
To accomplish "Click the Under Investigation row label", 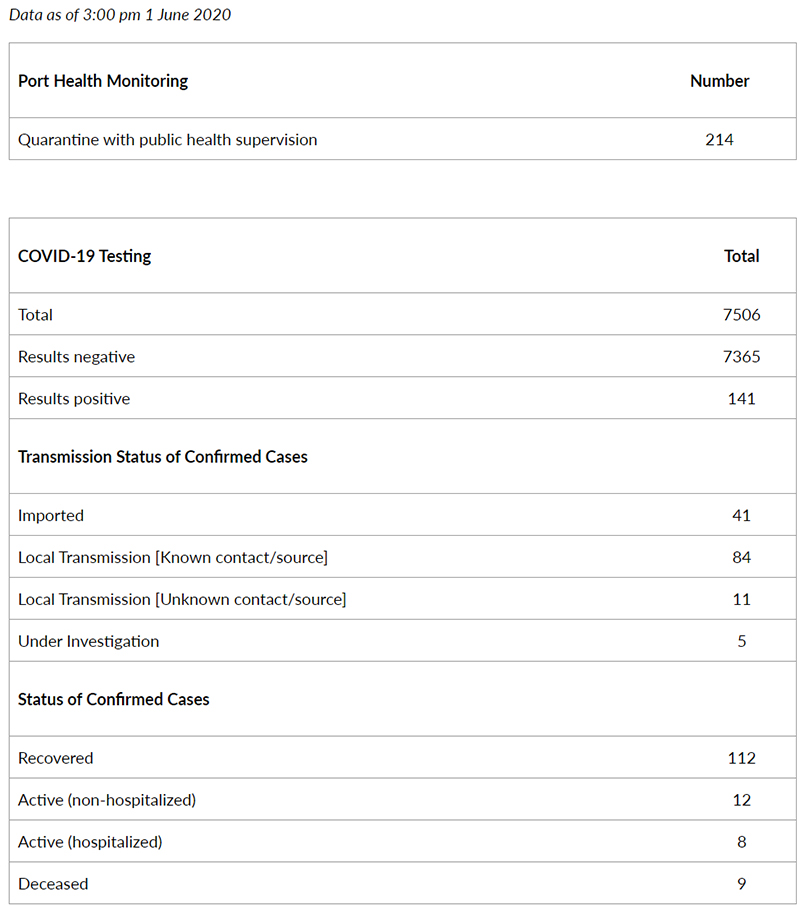I will pos(89,641).
